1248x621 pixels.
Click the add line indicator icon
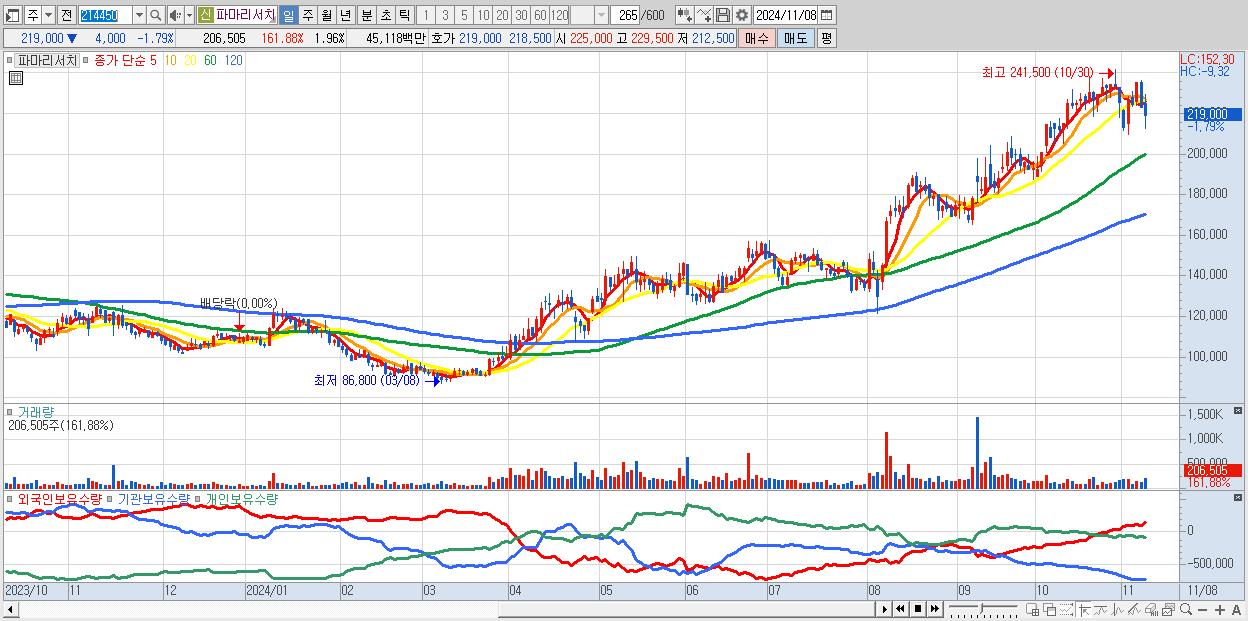[x=704, y=15]
